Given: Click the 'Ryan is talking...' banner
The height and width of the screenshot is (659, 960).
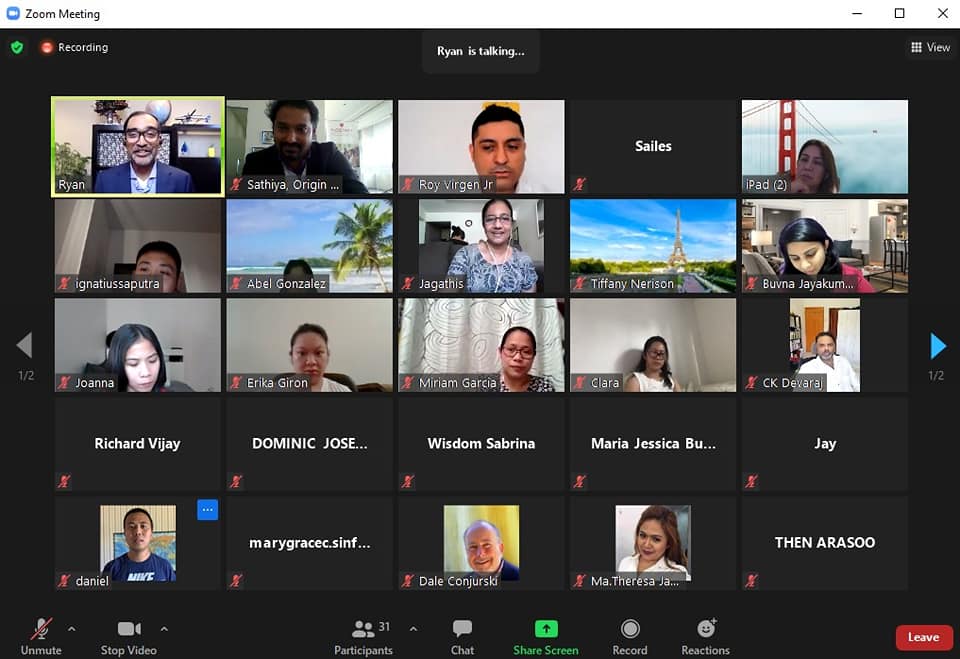Looking at the screenshot, I should point(481,51).
